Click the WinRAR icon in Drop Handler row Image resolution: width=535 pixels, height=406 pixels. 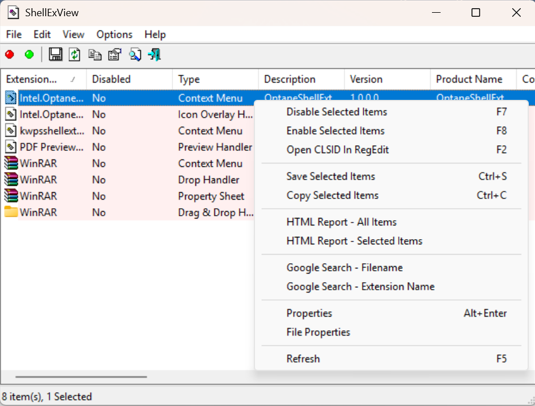11,179
